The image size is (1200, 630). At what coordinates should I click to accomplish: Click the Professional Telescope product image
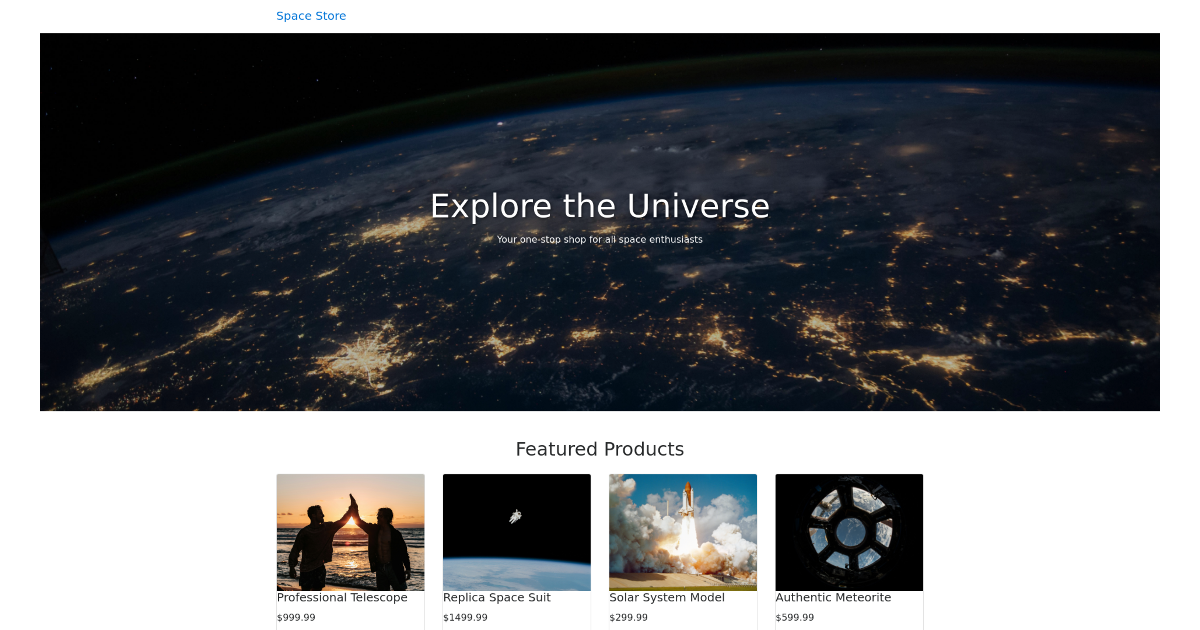coord(350,532)
